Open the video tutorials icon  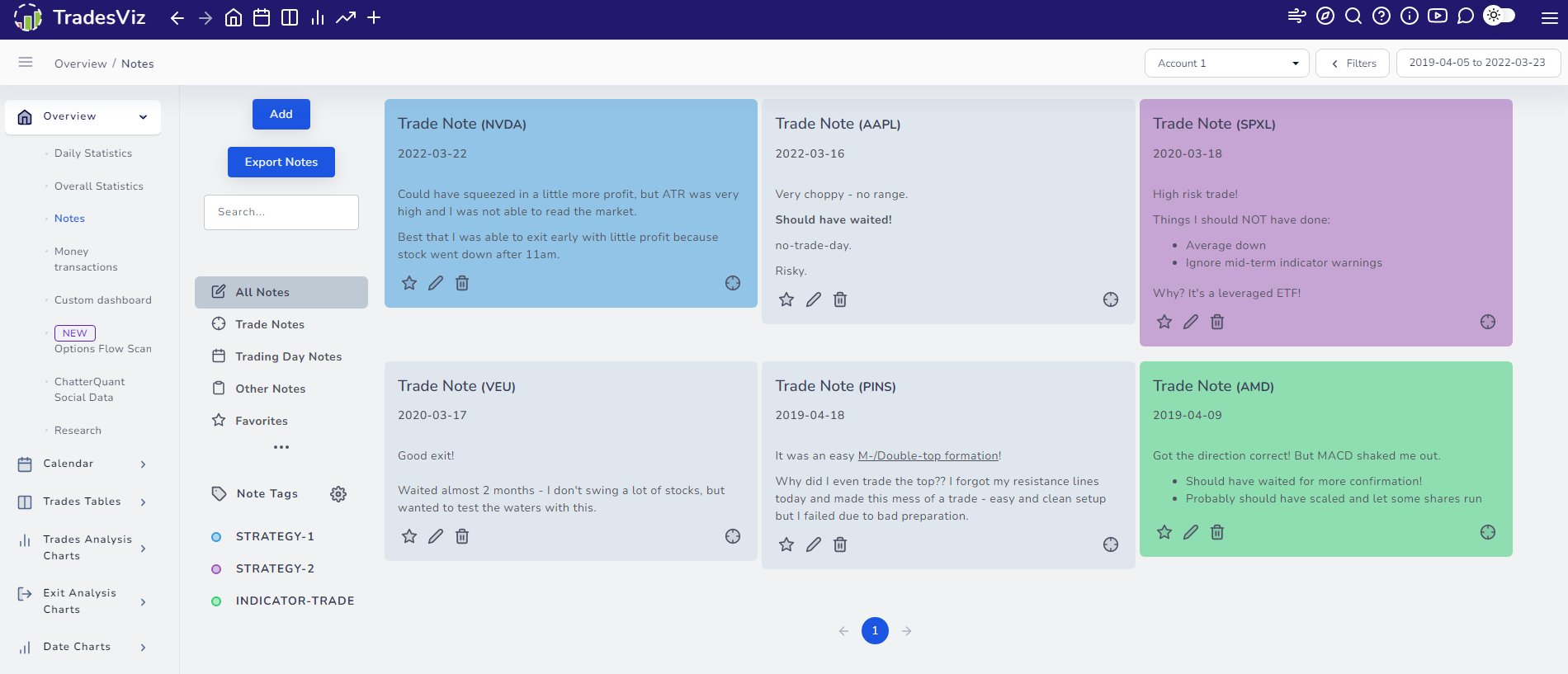pos(1438,16)
